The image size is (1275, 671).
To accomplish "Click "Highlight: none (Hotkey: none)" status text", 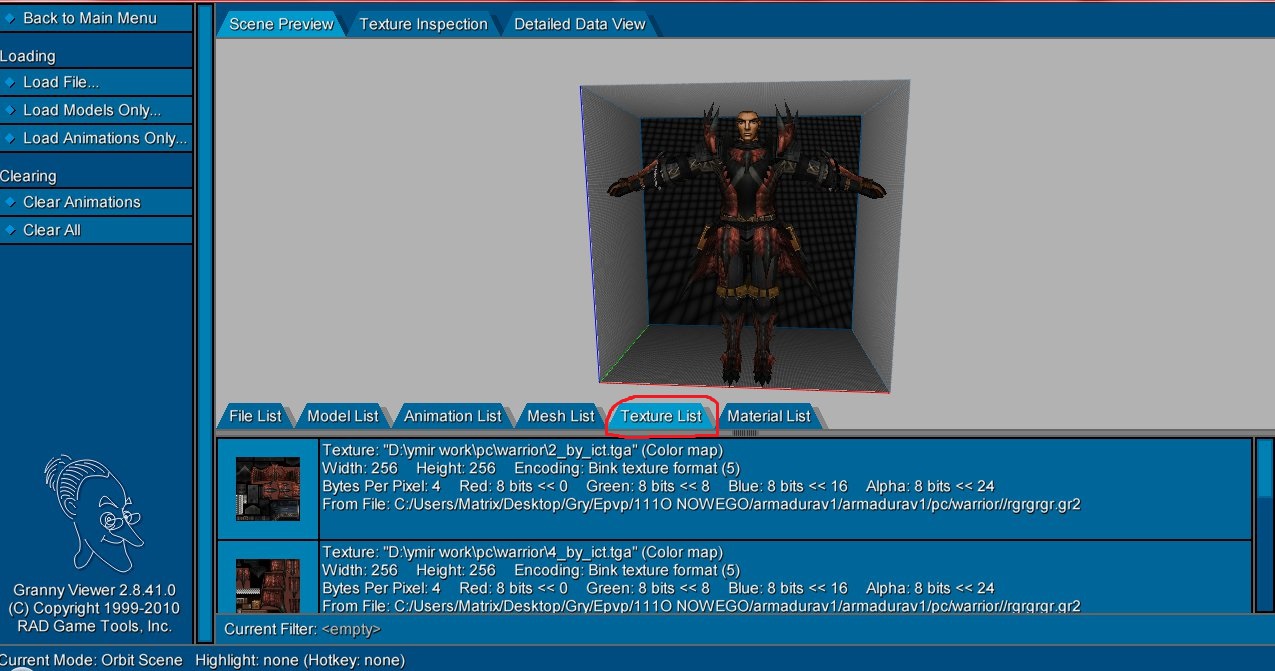I will [x=300, y=660].
